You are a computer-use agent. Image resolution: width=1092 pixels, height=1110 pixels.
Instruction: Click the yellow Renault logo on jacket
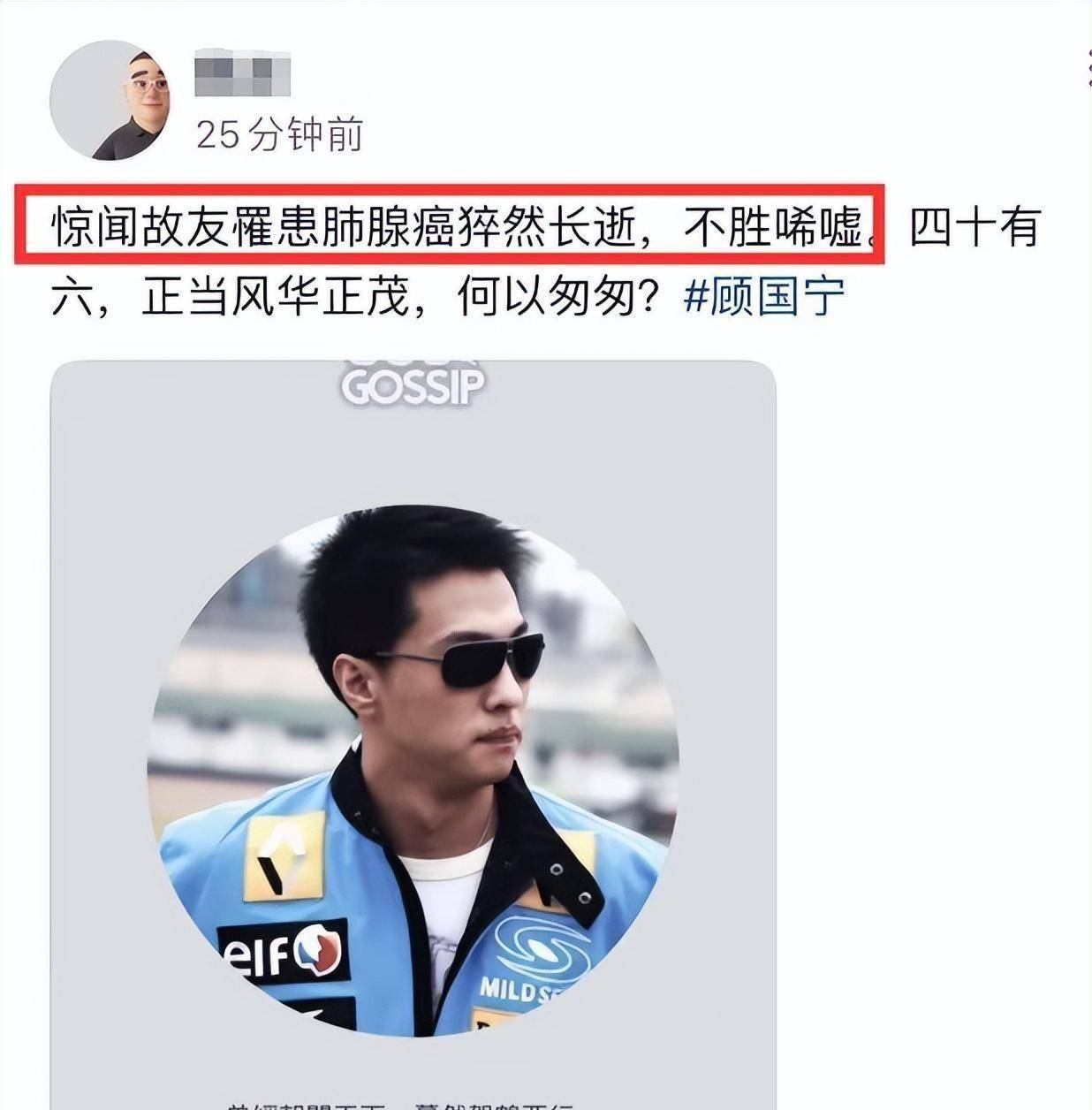click(x=284, y=856)
